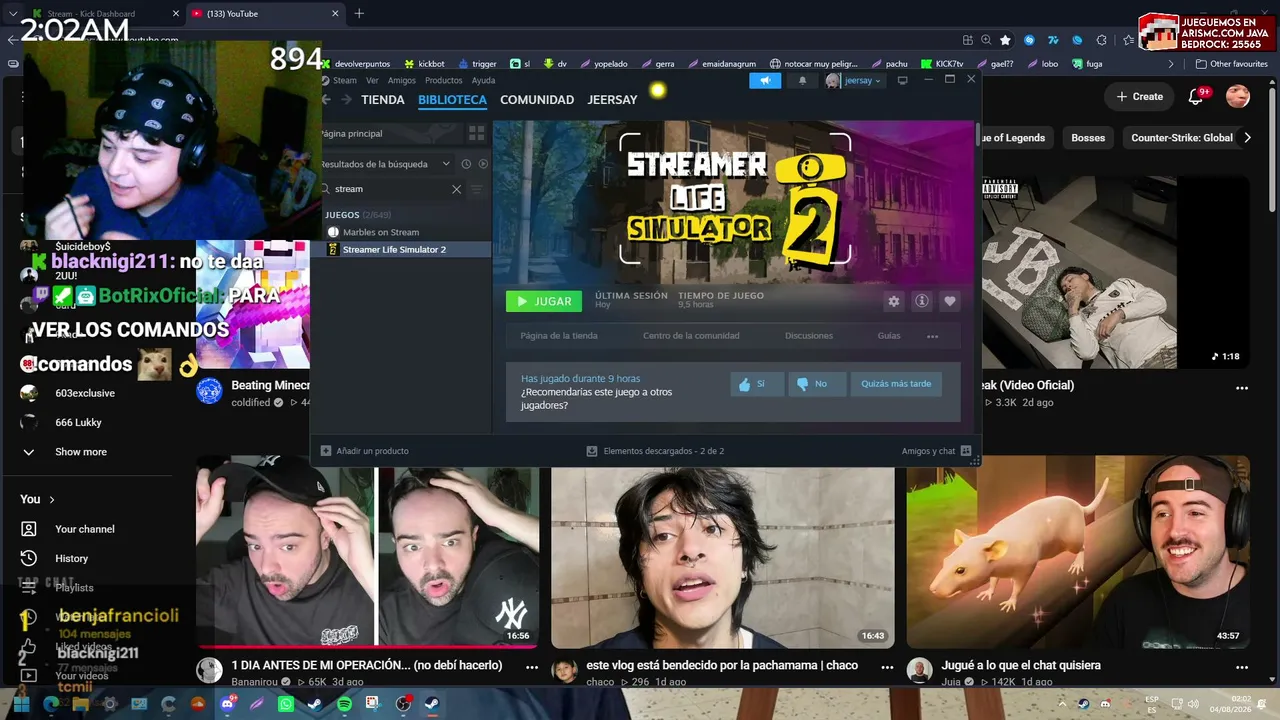
Task: Open options for the chaco vlog video
Action: [x=887, y=666]
